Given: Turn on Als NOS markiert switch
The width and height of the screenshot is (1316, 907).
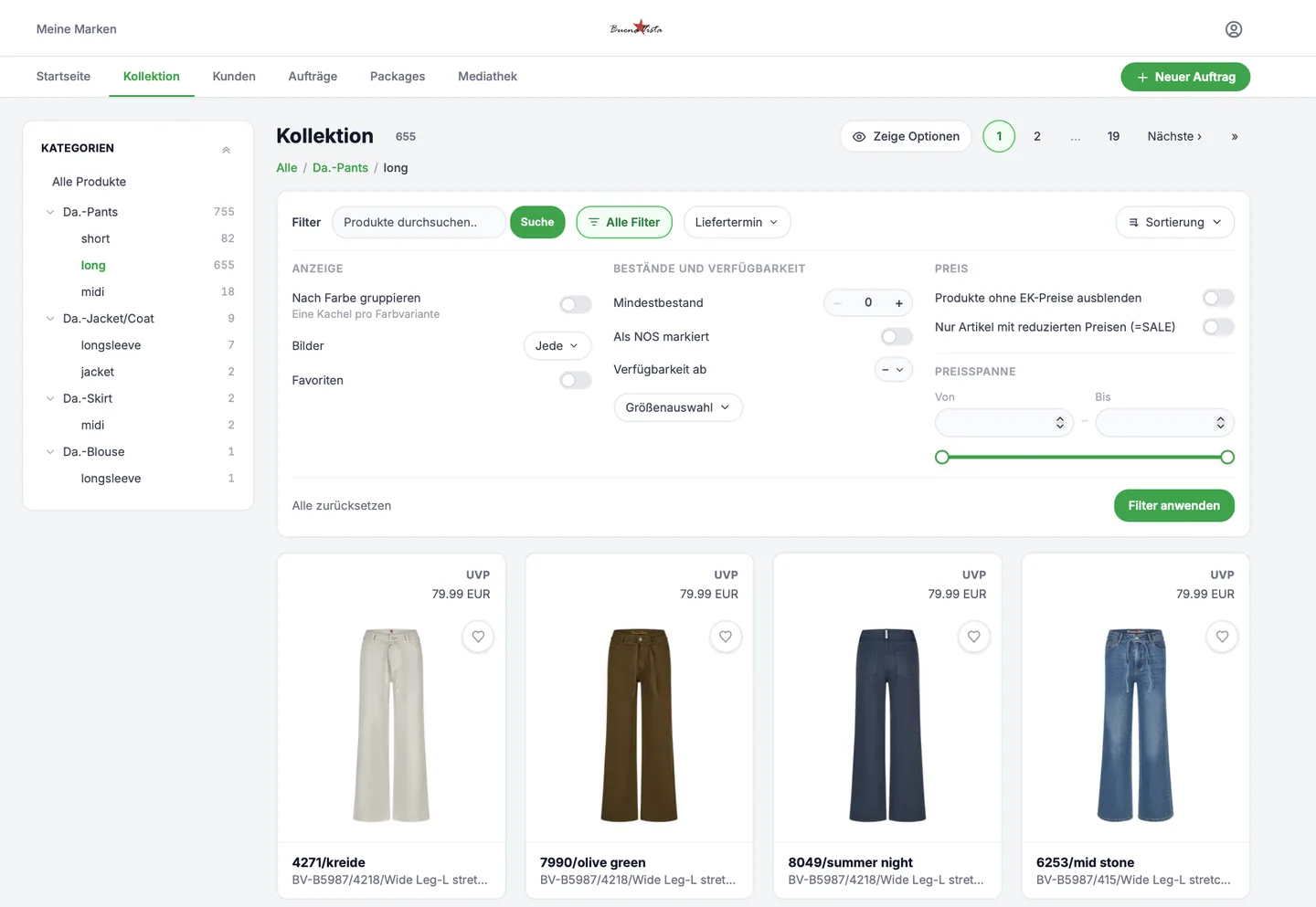Looking at the screenshot, I should pos(897,337).
